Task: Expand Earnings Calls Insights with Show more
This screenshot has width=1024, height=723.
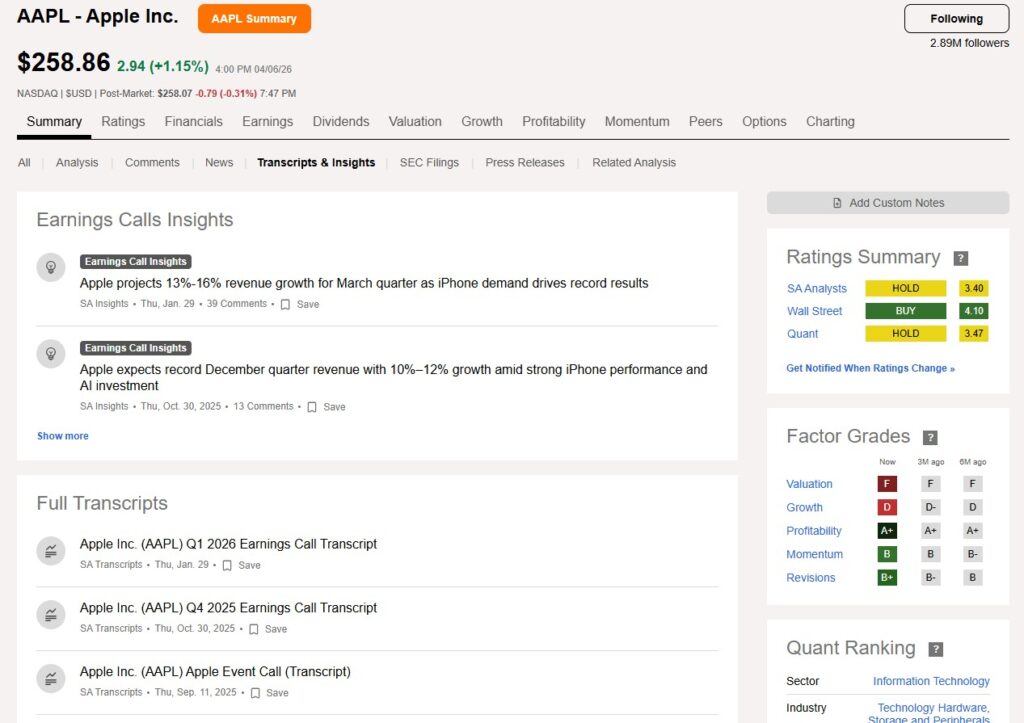Action: [x=63, y=436]
